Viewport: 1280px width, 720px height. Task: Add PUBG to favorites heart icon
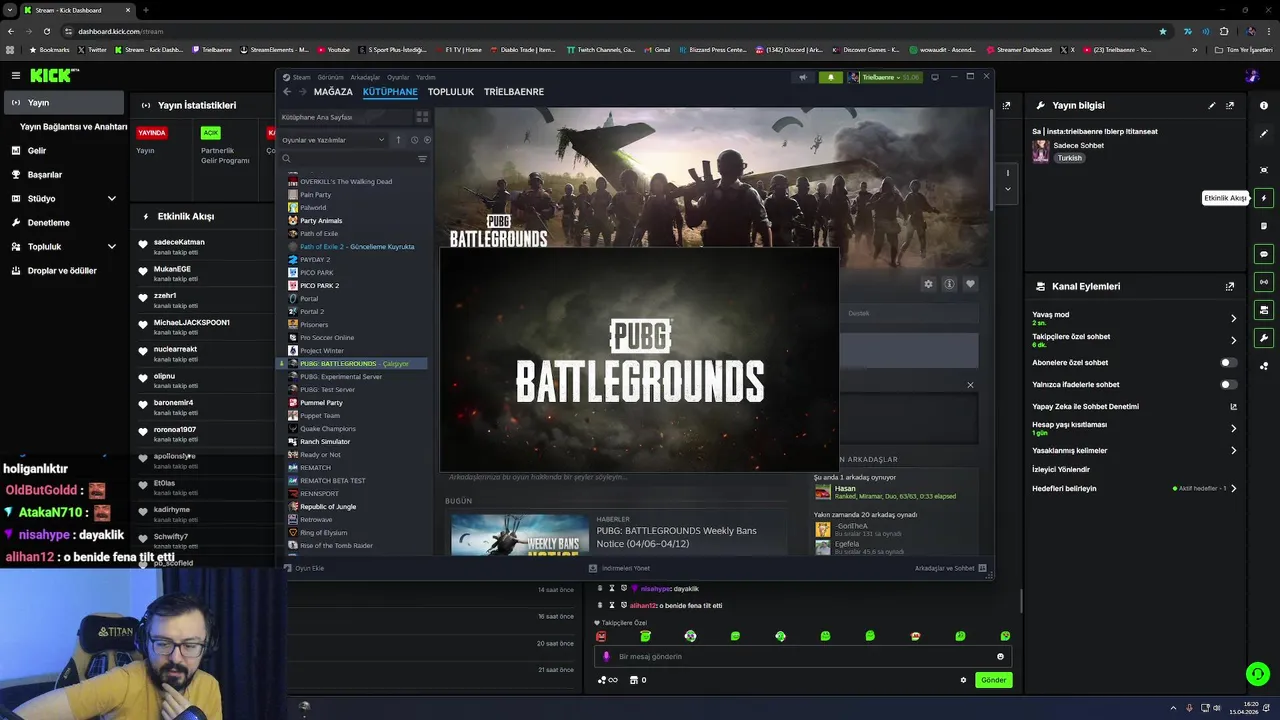[970, 284]
